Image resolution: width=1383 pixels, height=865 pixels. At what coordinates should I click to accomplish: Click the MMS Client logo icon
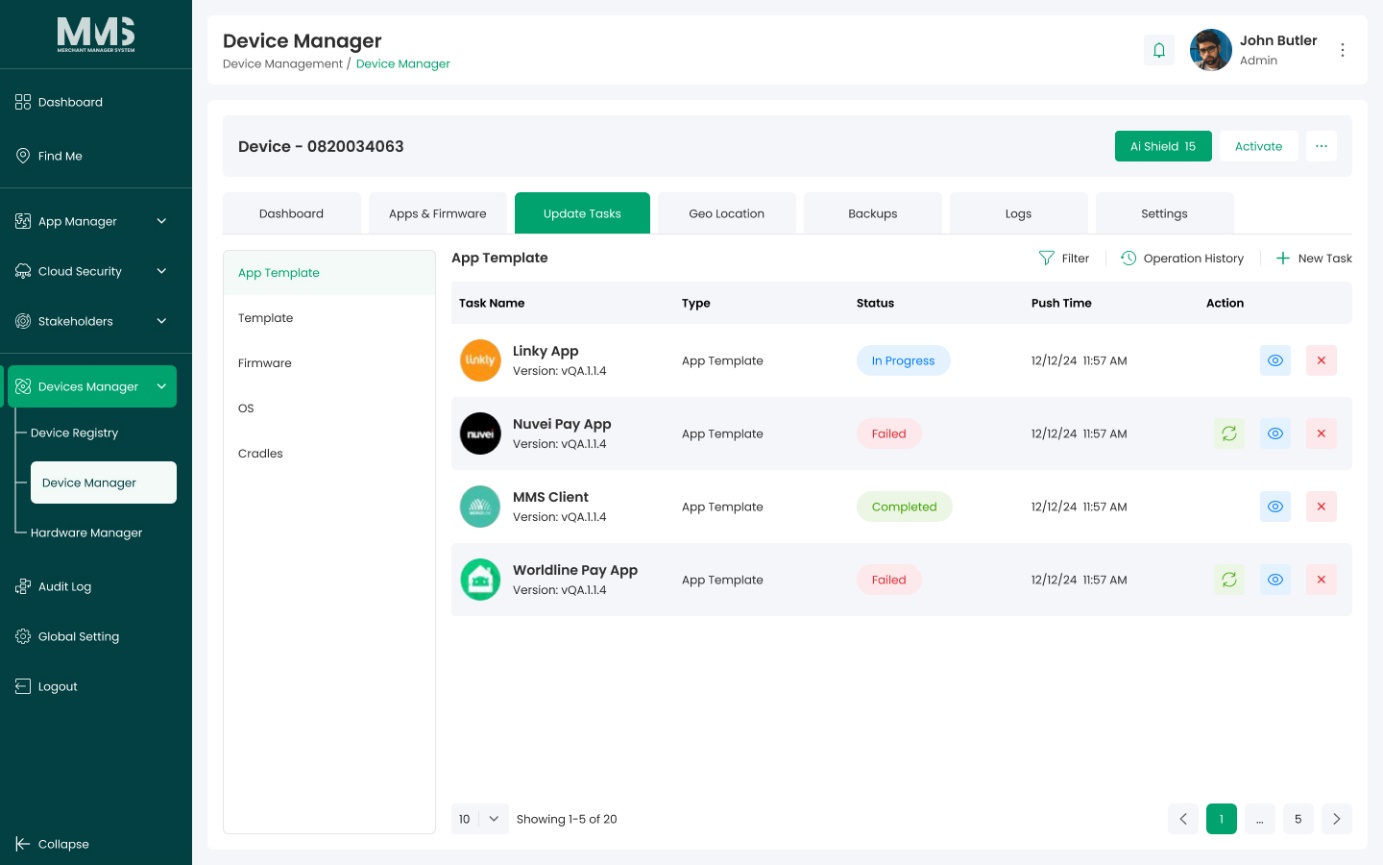pos(480,507)
